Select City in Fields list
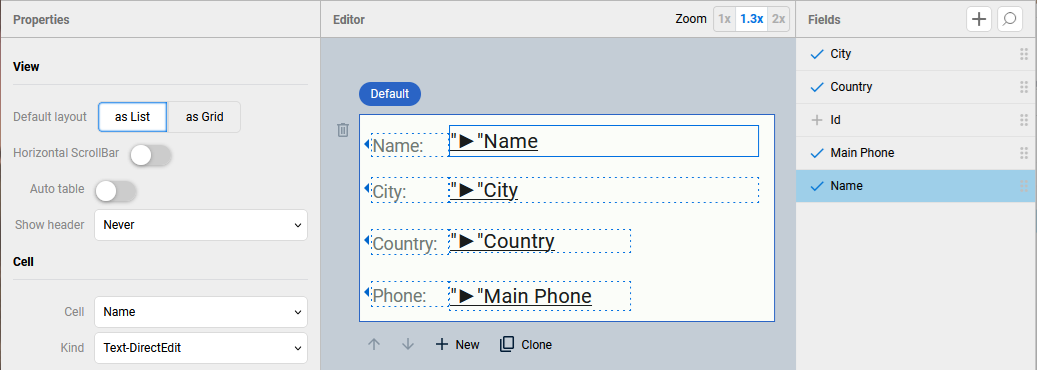The height and width of the screenshot is (370, 1037). (x=916, y=54)
